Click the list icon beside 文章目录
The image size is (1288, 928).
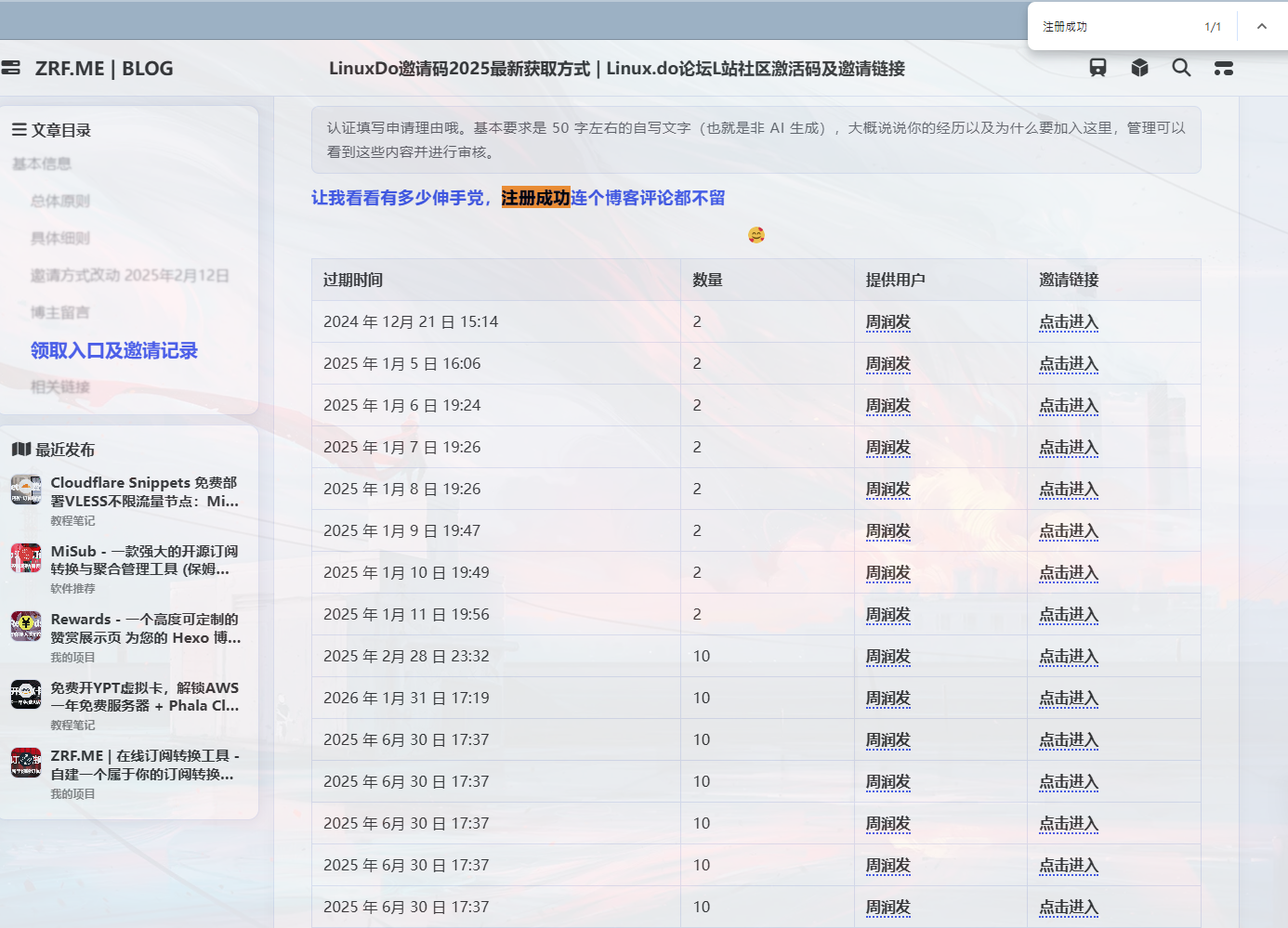click(x=19, y=130)
